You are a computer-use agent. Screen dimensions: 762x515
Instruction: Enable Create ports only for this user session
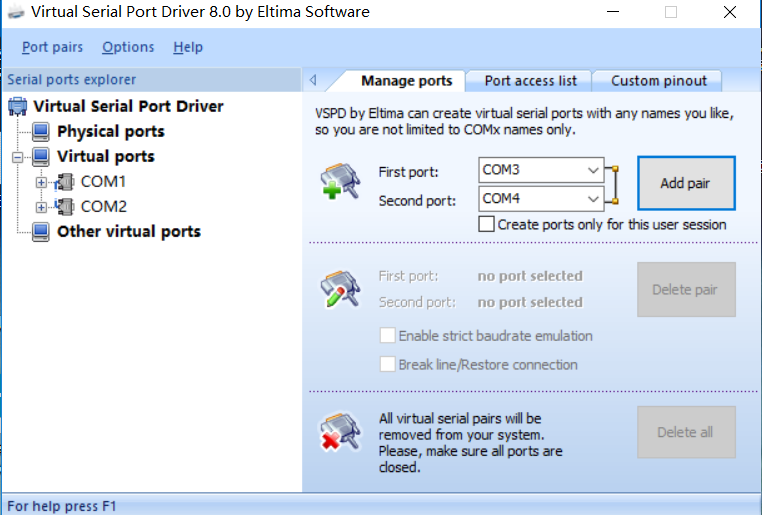coord(486,224)
